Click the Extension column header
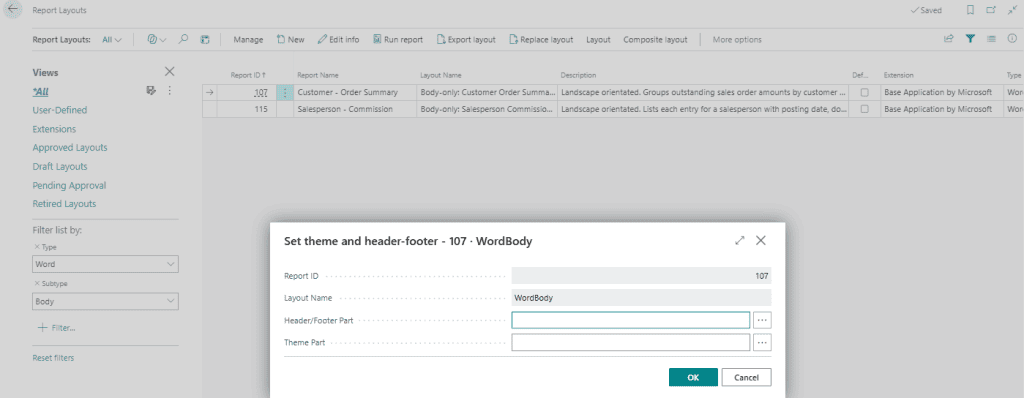The height and width of the screenshot is (398, 1024). 898,75
